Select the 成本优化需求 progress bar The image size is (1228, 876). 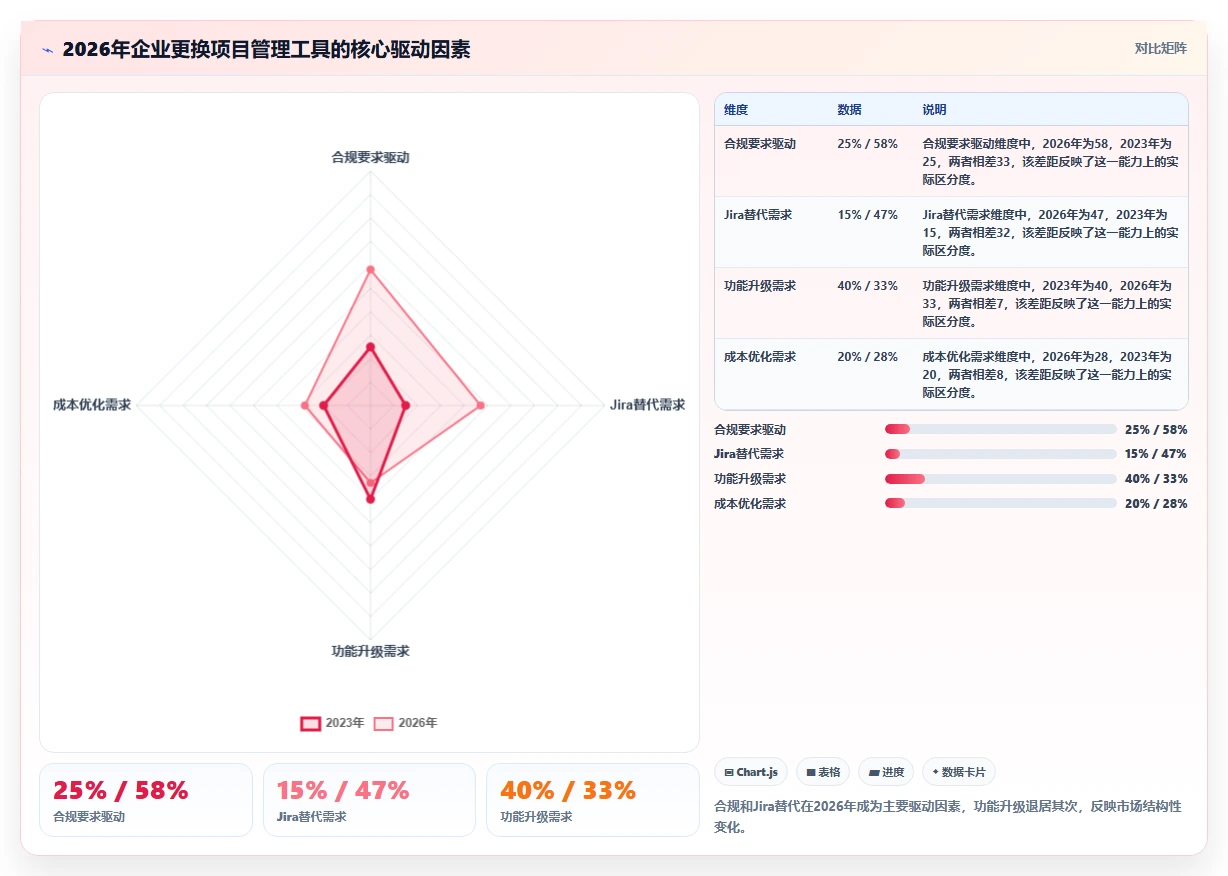click(1000, 503)
